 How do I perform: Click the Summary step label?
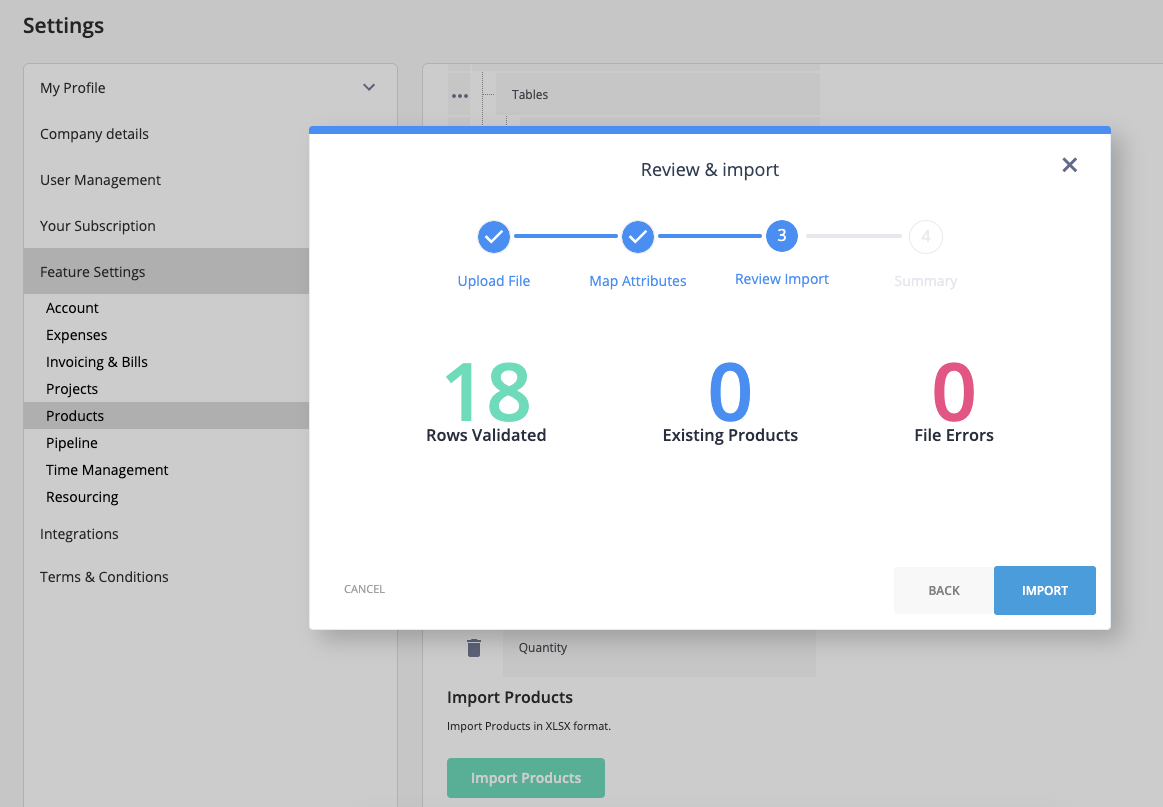coord(925,281)
